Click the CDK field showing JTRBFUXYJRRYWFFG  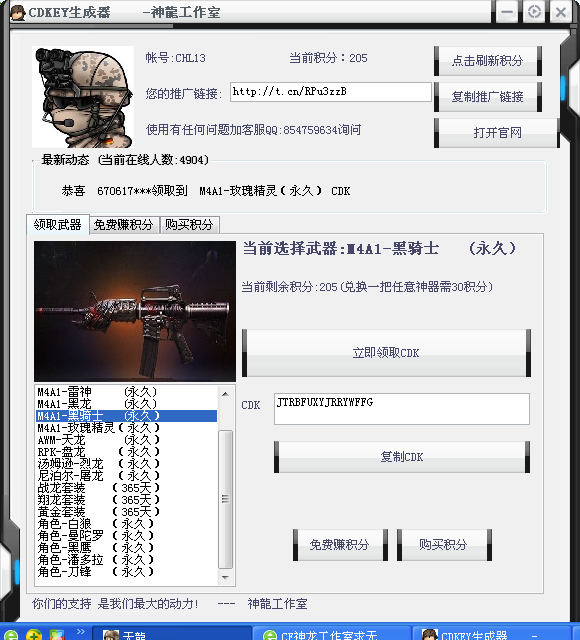pyautogui.click(x=402, y=409)
